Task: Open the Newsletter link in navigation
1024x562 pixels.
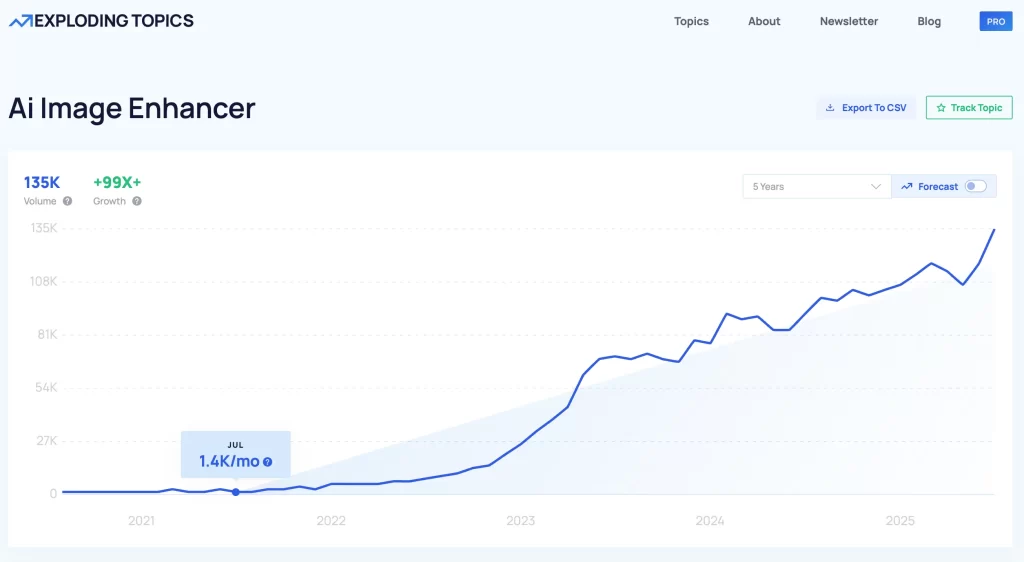Action: click(849, 21)
